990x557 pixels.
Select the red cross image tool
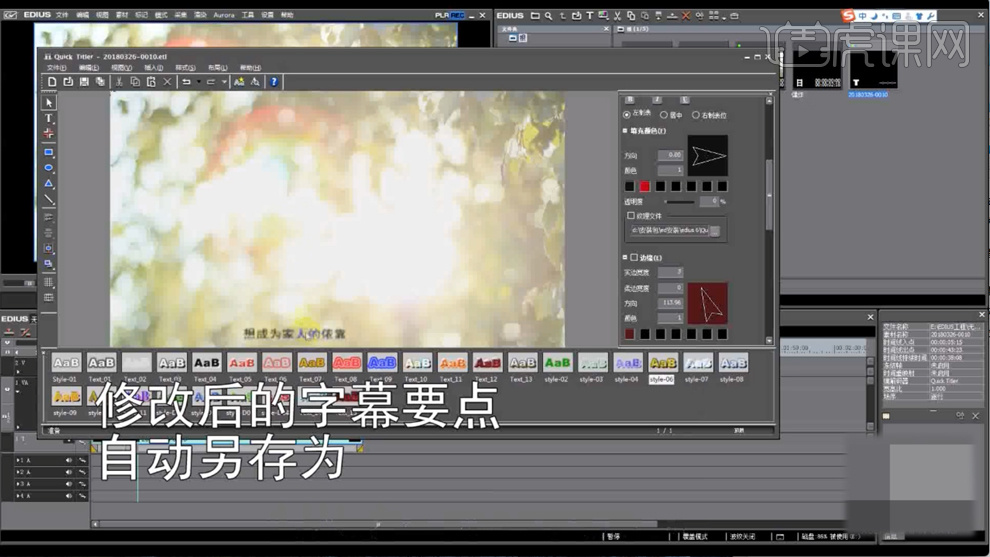click(x=49, y=133)
